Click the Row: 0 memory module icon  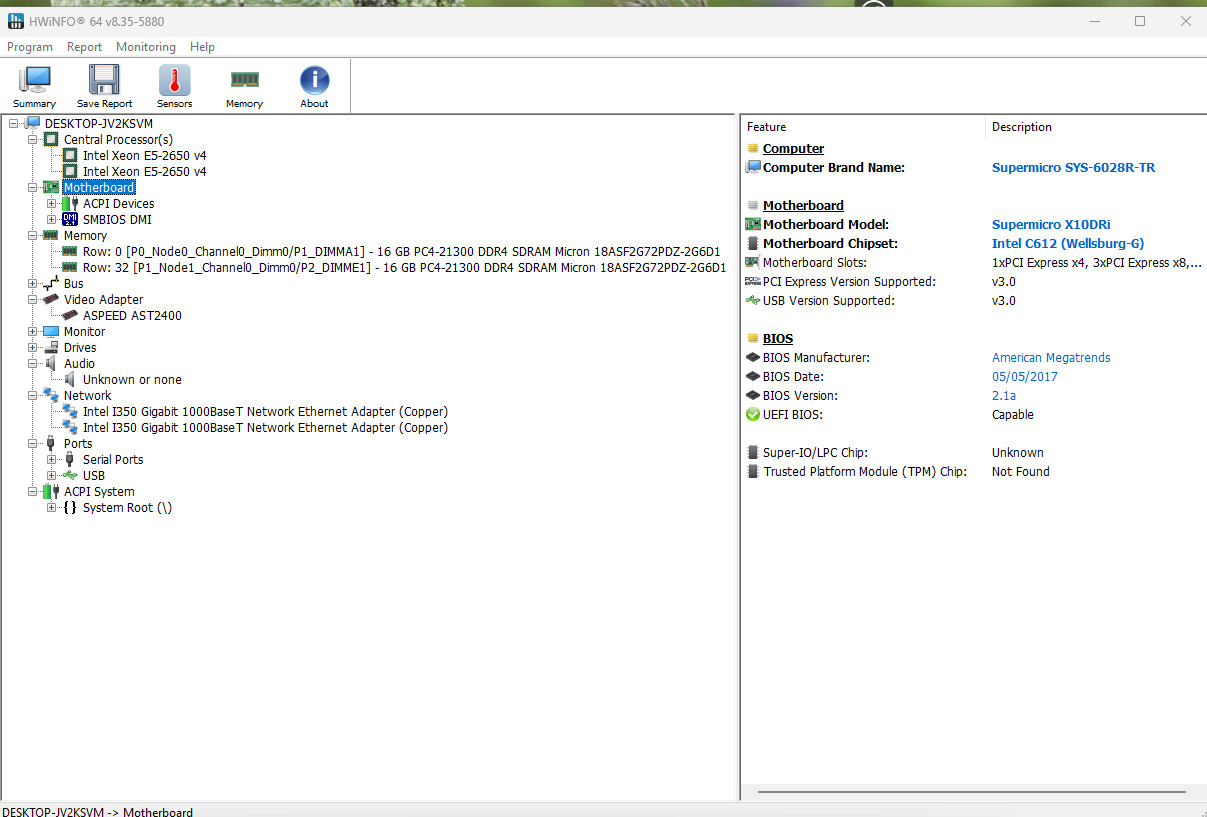(70, 252)
